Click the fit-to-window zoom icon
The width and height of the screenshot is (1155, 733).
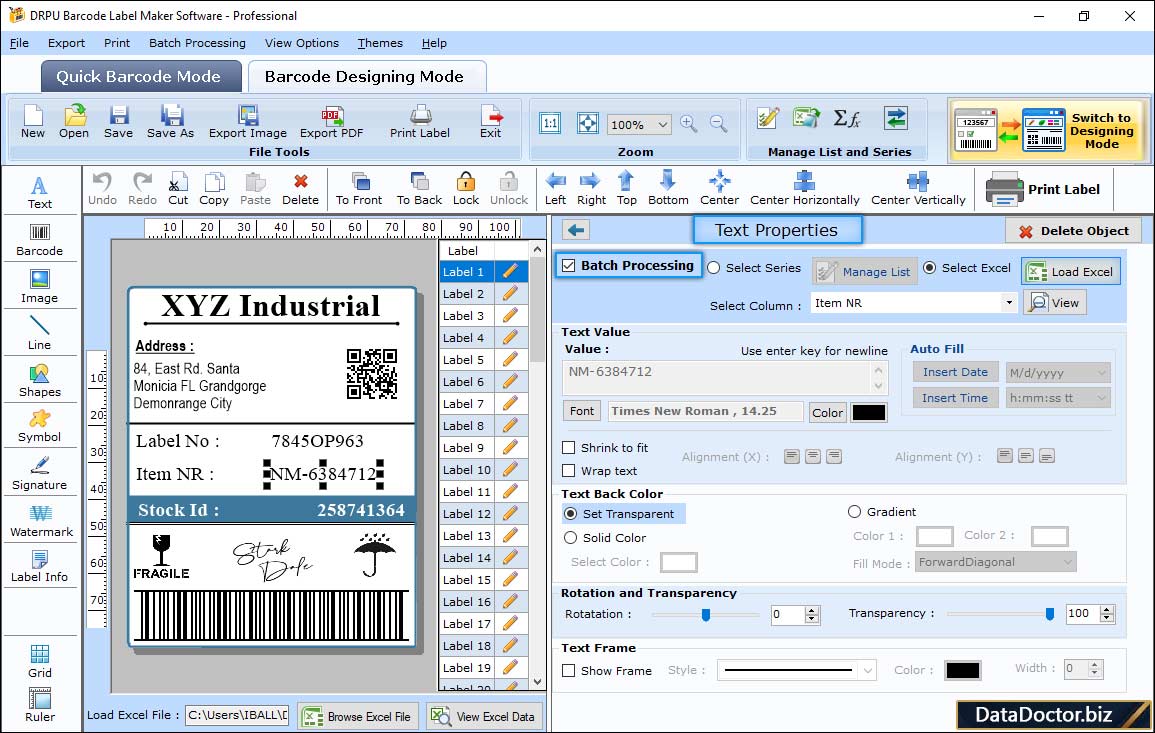pos(588,124)
